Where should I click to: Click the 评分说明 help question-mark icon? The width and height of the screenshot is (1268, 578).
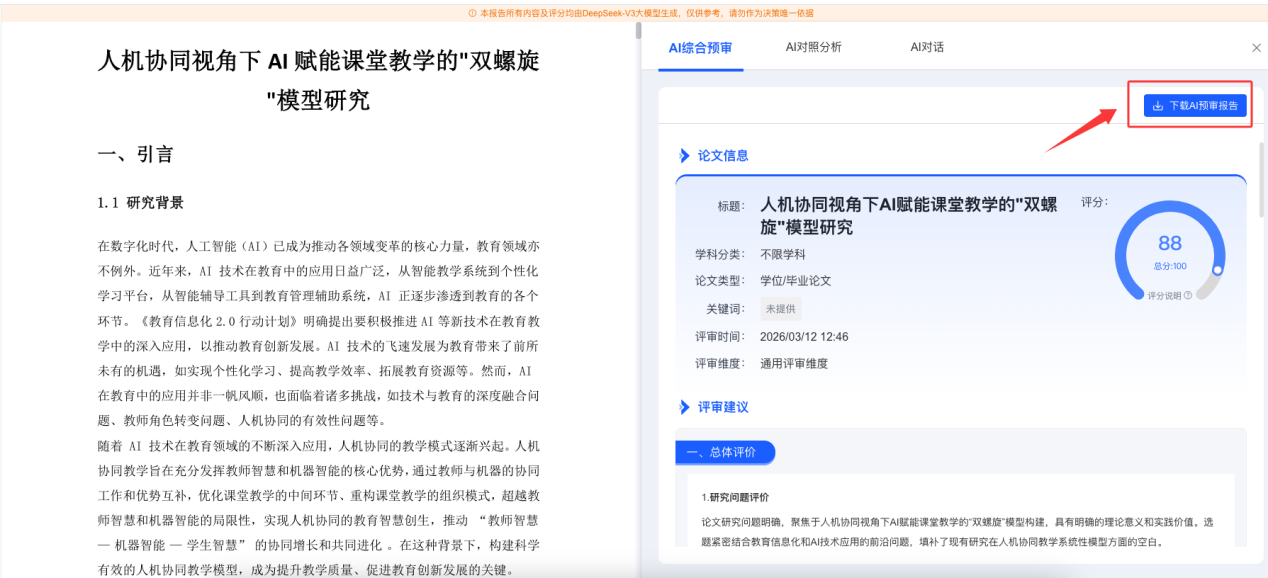click(1188, 296)
